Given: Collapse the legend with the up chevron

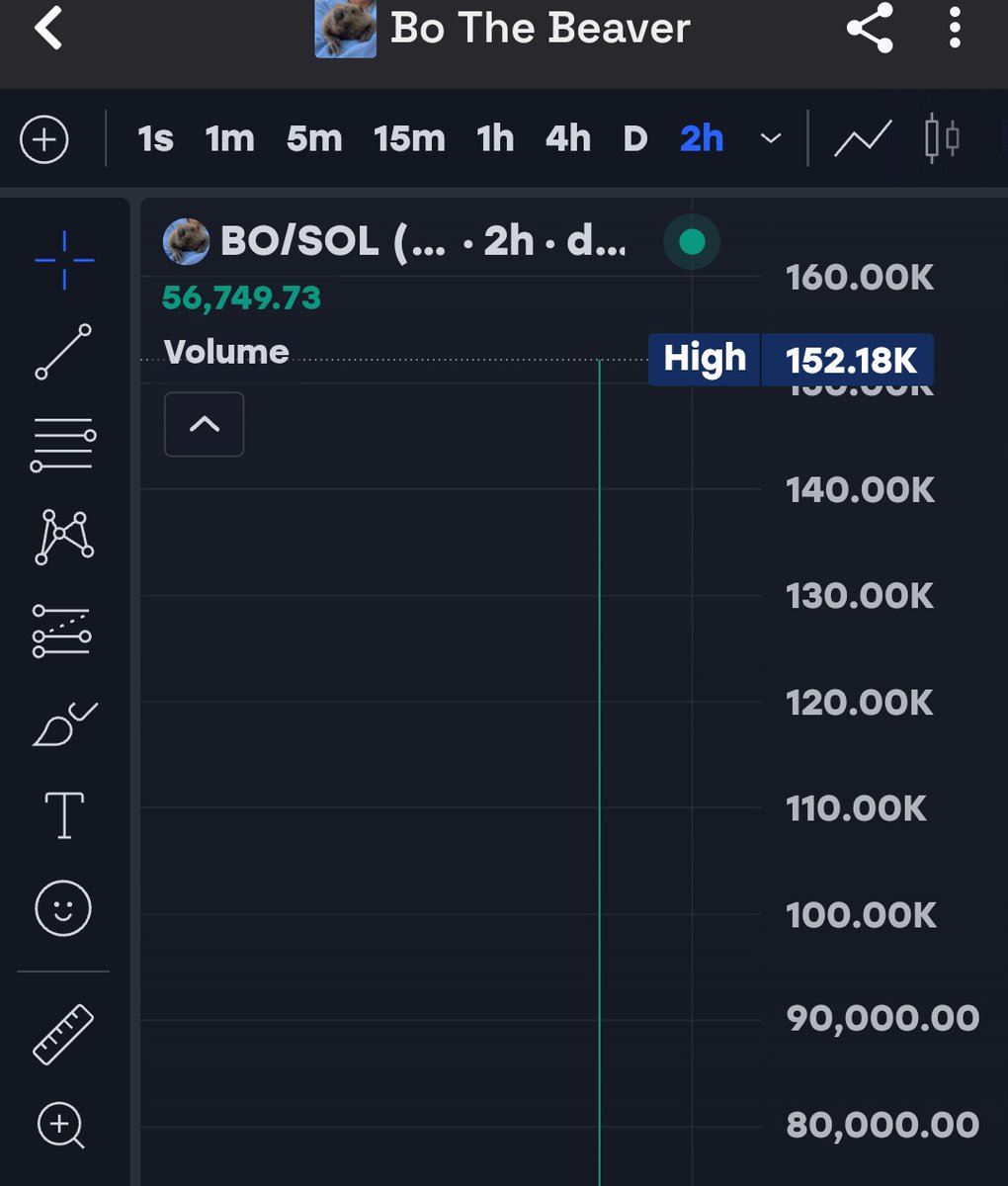Looking at the screenshot, I should click(x=204, y=425).
